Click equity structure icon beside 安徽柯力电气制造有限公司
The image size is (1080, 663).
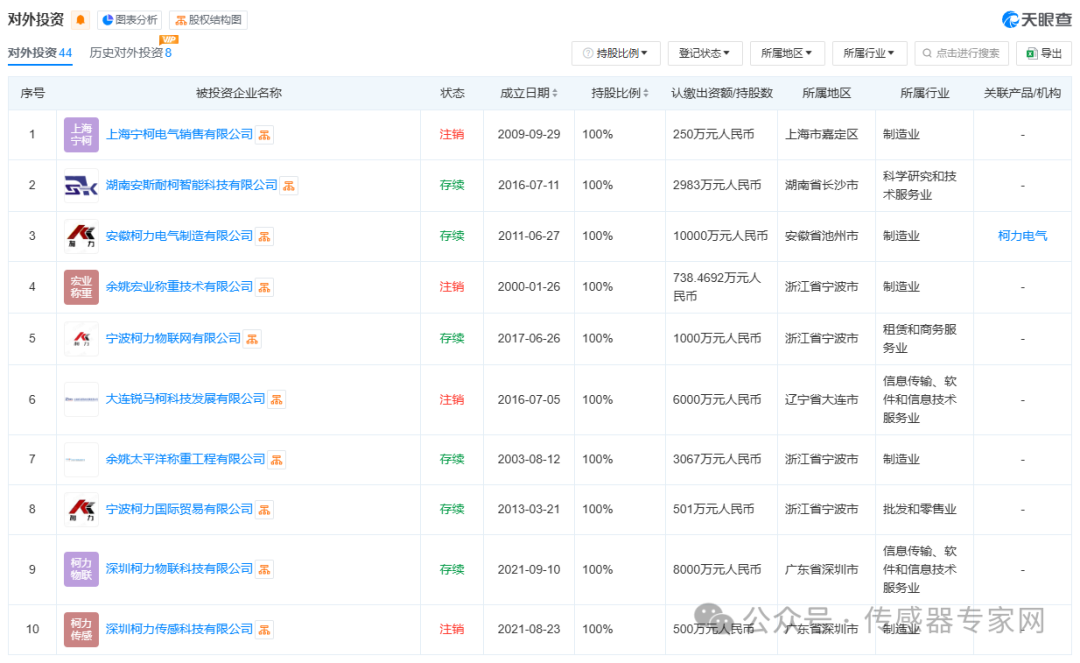[264, 236]
